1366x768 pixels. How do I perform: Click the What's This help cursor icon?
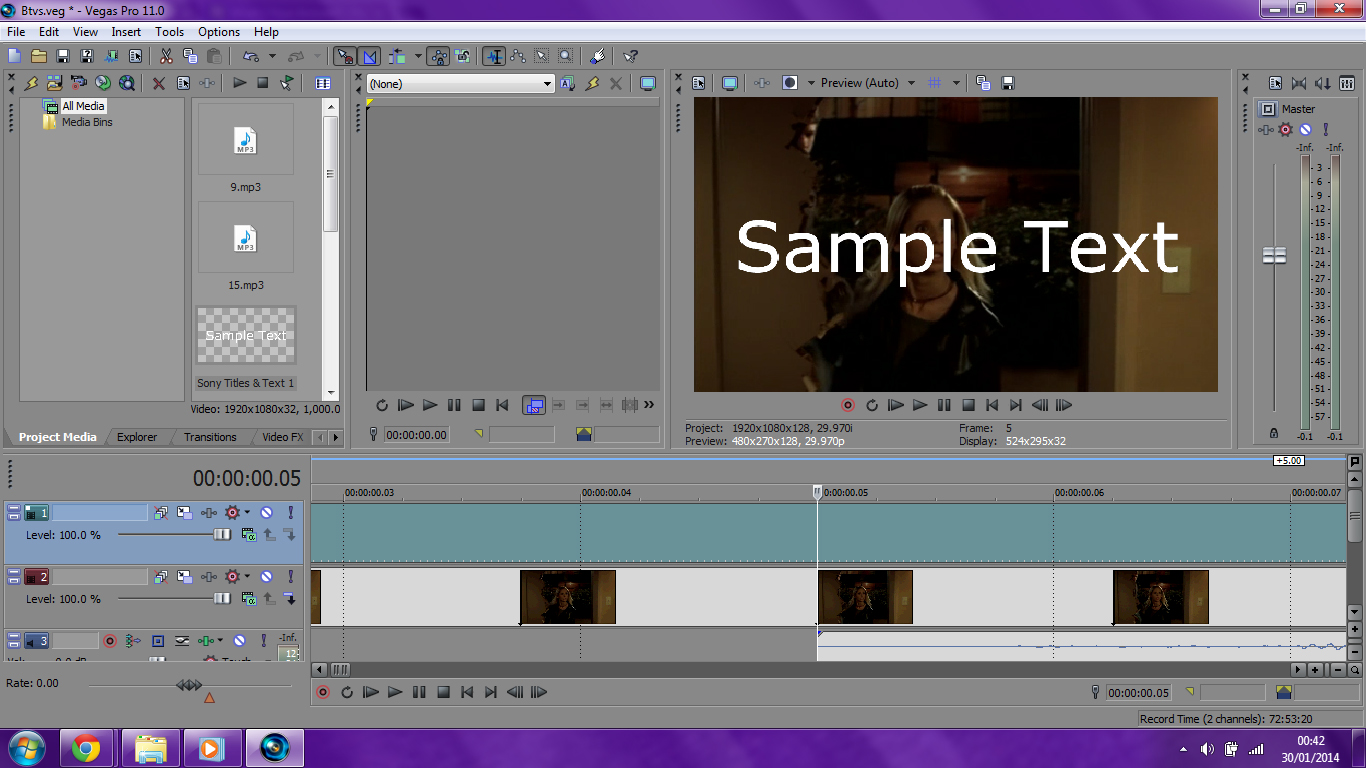tap(630, 56)
